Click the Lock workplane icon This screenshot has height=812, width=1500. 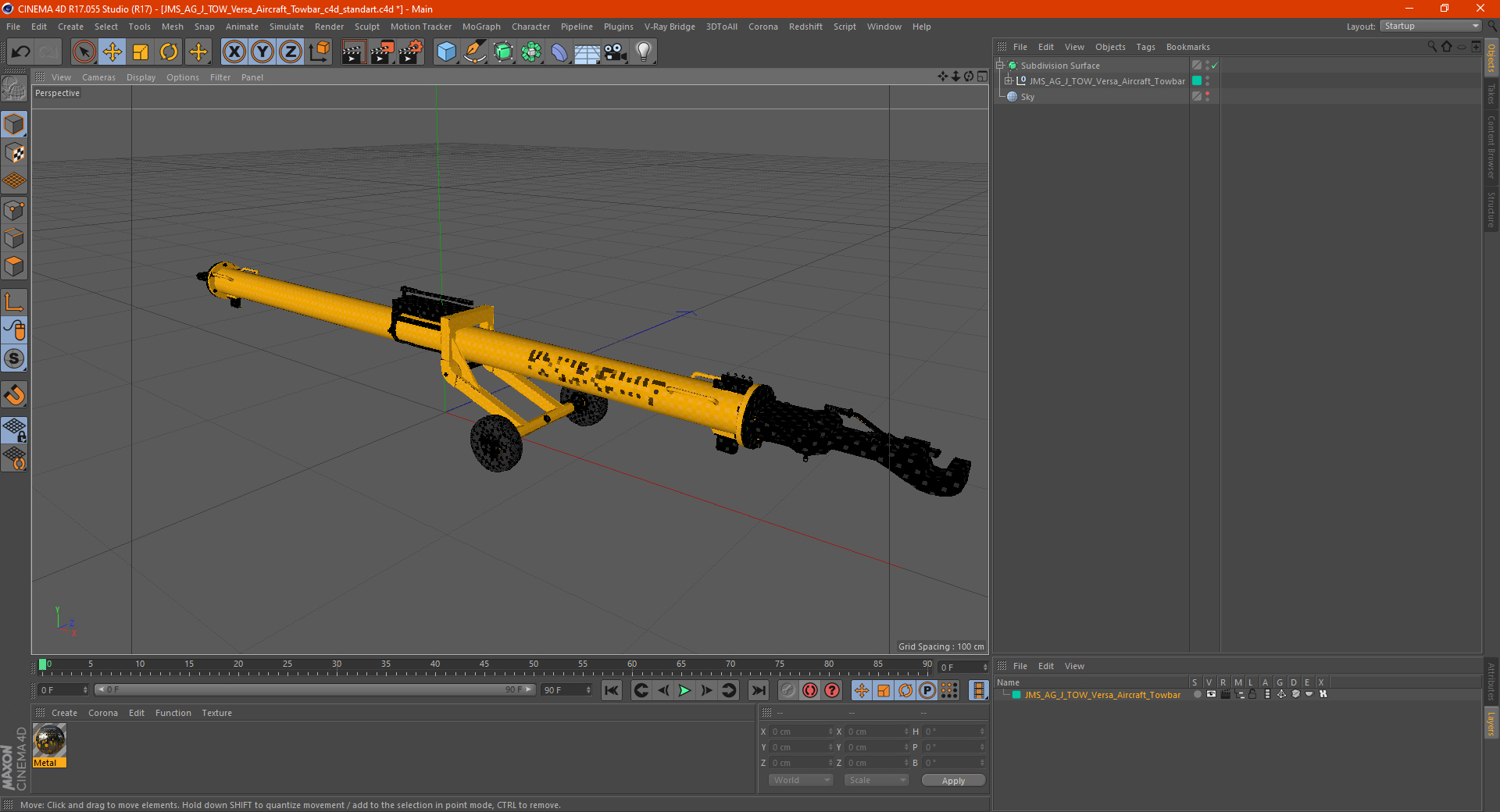(x=14, y=429)
